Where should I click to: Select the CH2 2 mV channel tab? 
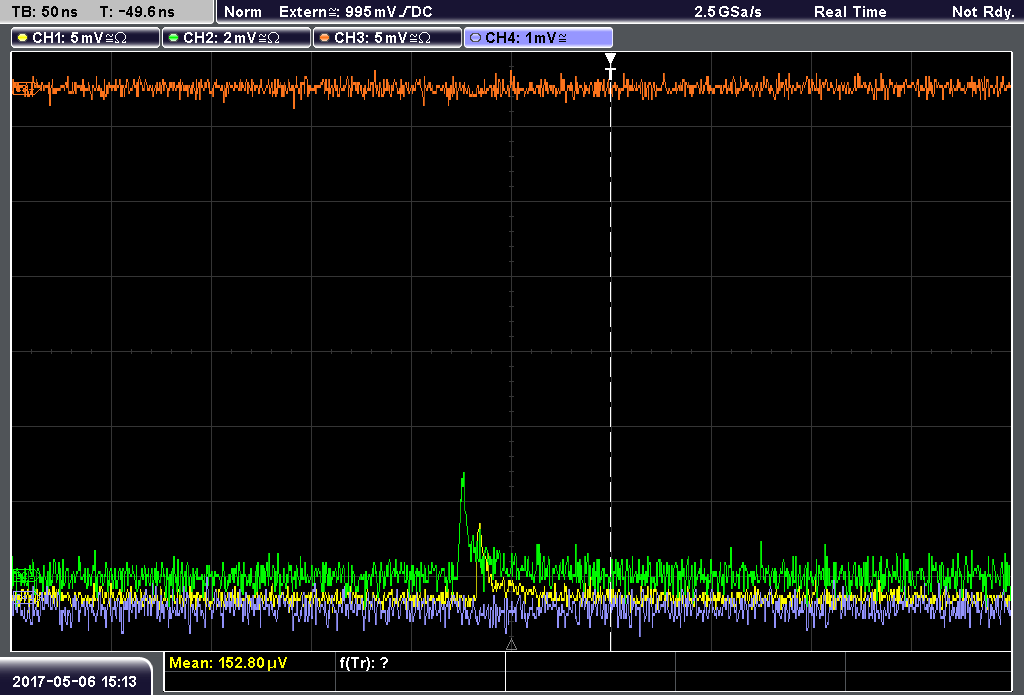click(x=236, y=38)
